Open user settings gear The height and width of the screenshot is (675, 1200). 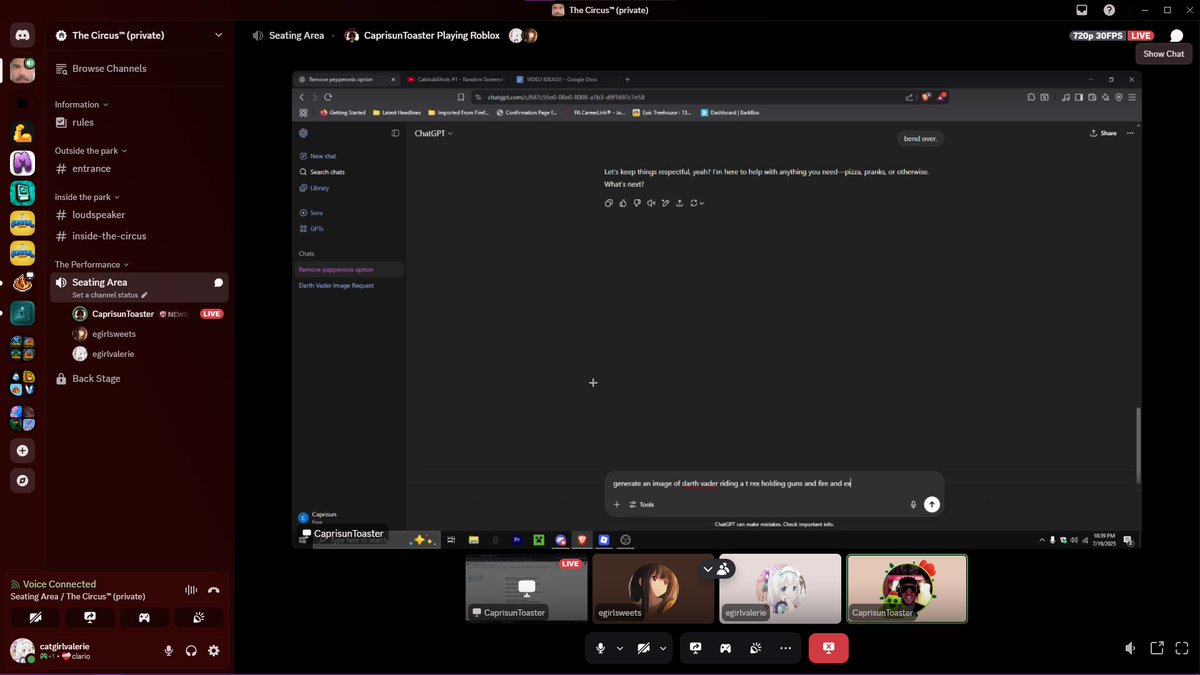[x=213, y=651]
